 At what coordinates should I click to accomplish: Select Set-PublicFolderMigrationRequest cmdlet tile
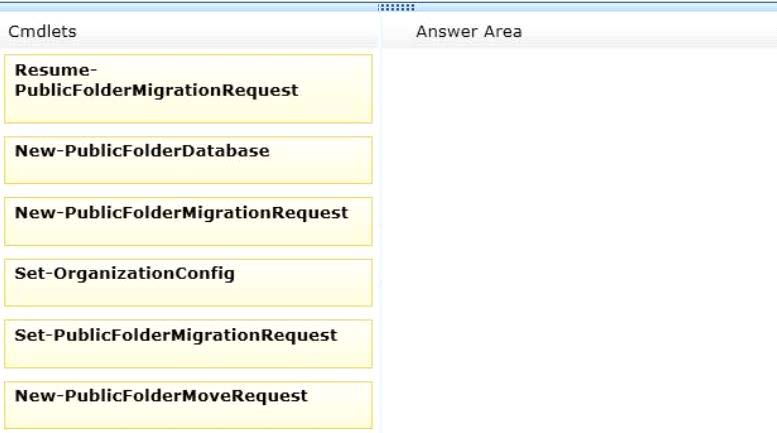188,344
